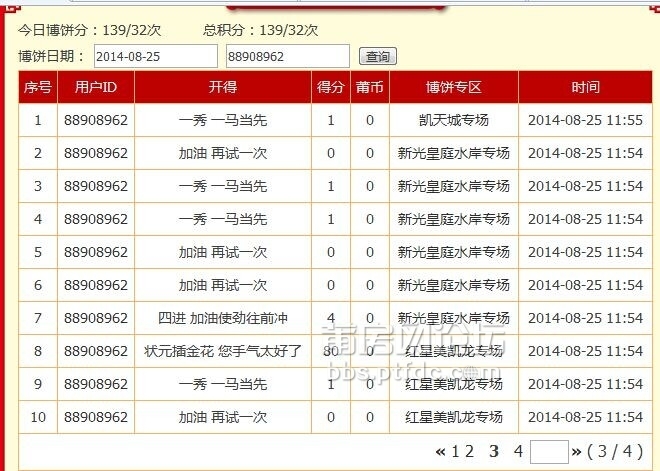Select 一秀 一马当先 in row 3
Image resolution: width=660 pixels, height=471 pixels.
coord(223,186)
